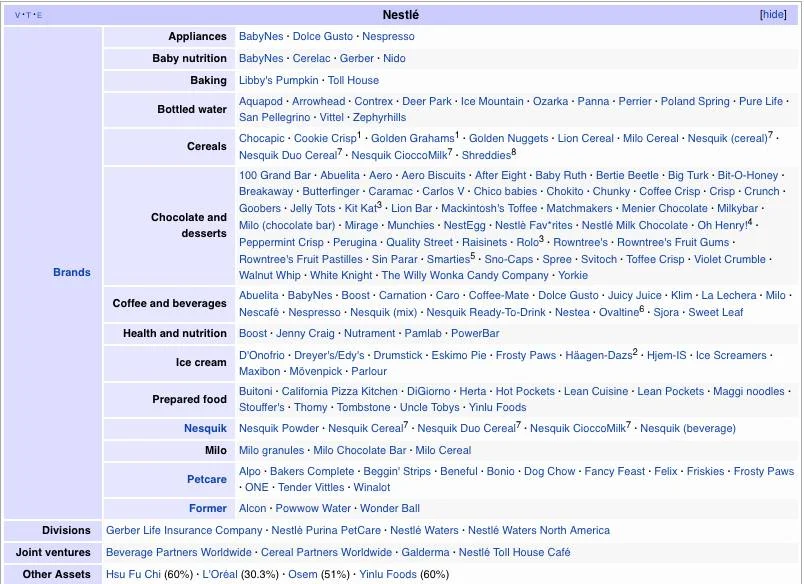Image resolution: width=804 pixels, height=584 pixels.
Task: Open the Nesquik (beverage) link
Action: point(688,428)
